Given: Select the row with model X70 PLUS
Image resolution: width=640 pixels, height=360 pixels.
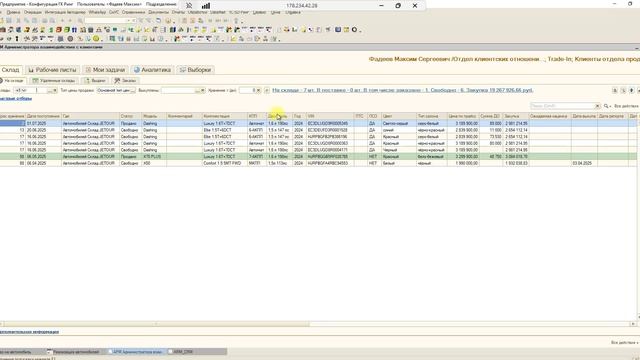Looking at the screenshot, I should (x=318, y=156).
